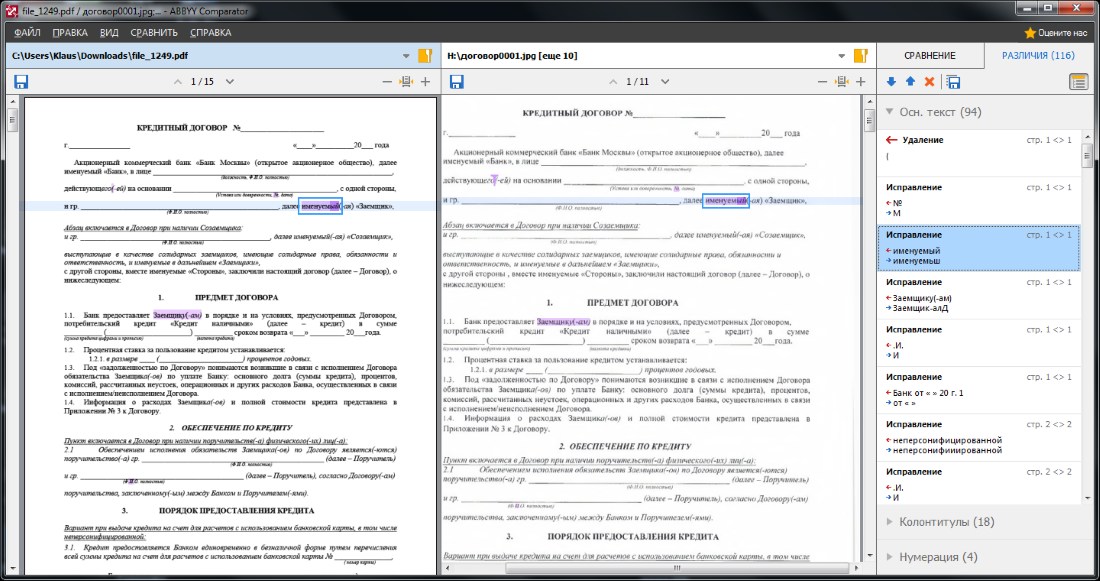This screenshot has height=581, width=1100.
Task: Click highlighted Заемщику(-ам) in the right document
Action: [x=563, y=321]
